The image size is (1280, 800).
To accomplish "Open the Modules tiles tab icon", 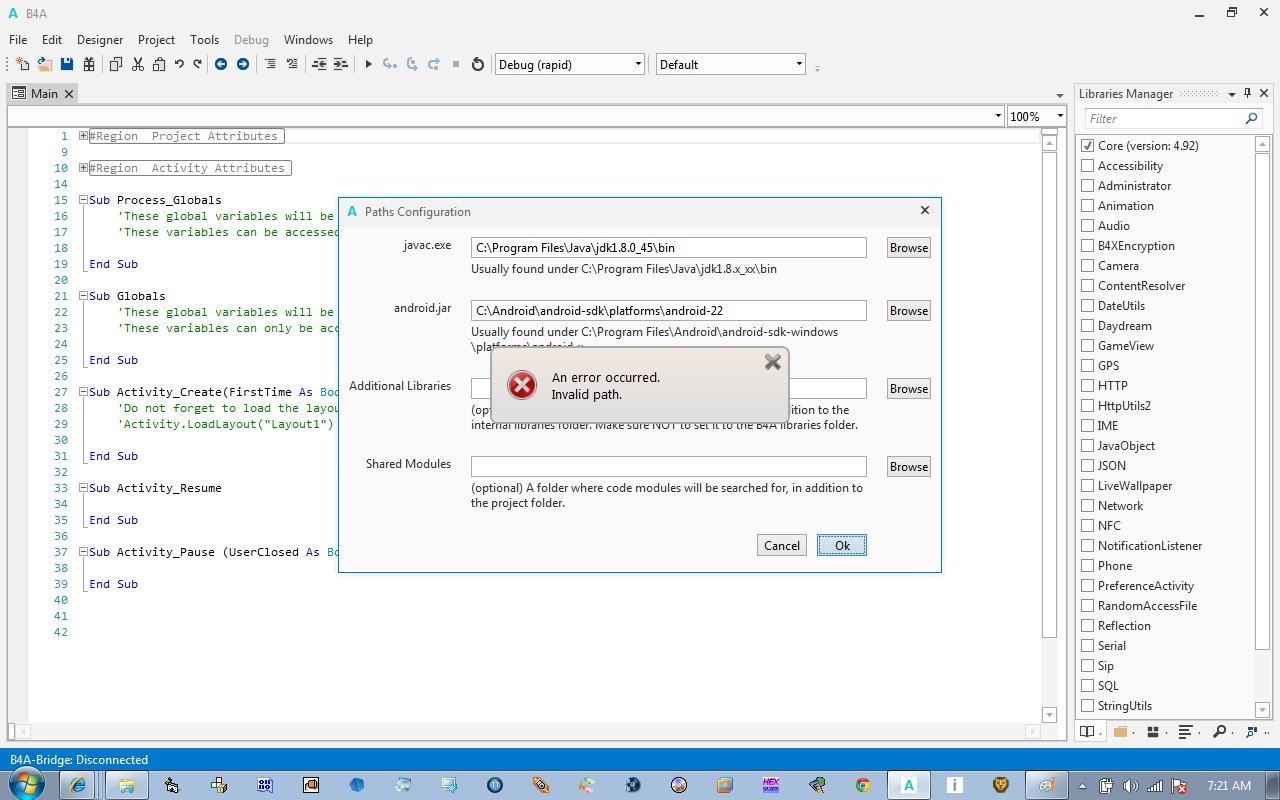I will click(x=1153, y=731).
